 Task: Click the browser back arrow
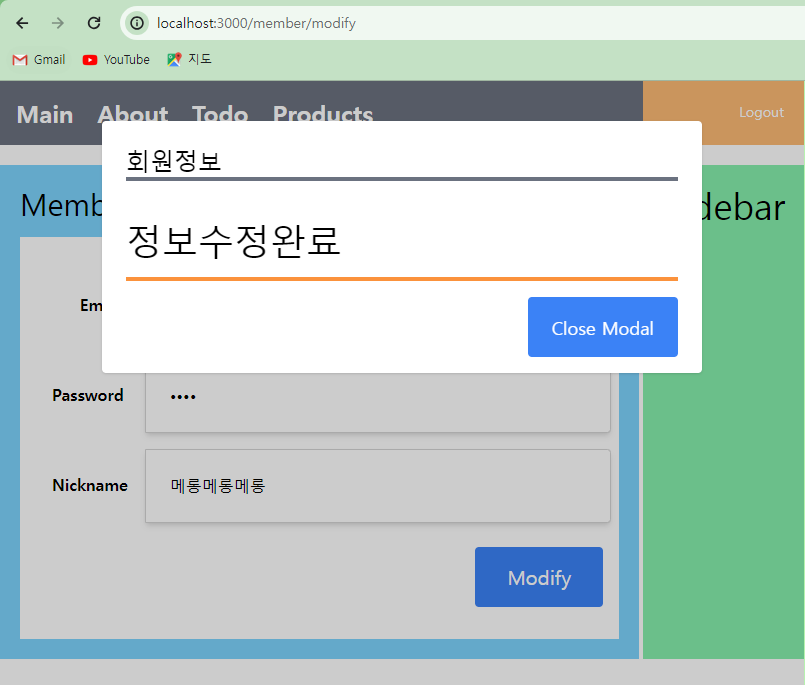pos(22,23)
